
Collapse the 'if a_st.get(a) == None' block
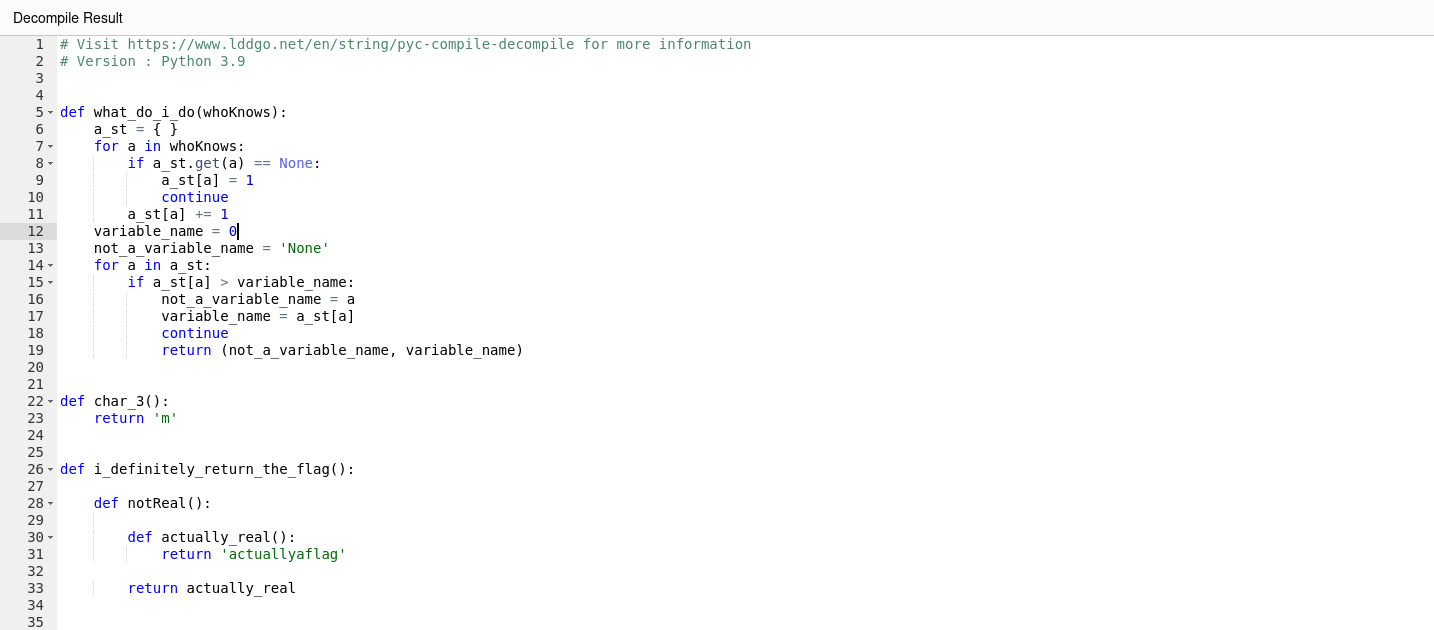tap(50, 163)
